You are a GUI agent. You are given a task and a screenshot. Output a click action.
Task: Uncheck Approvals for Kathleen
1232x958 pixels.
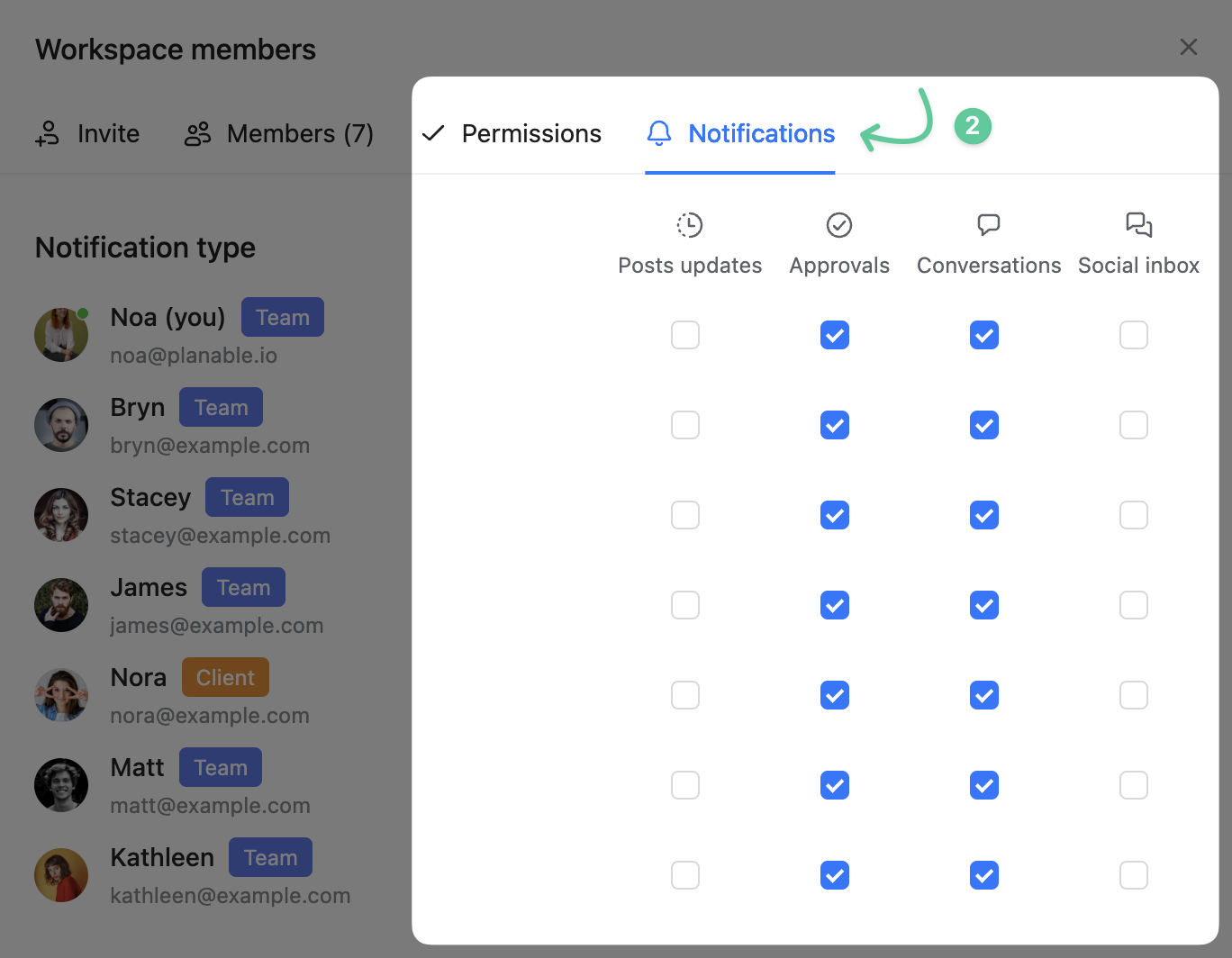pos(835,875)
